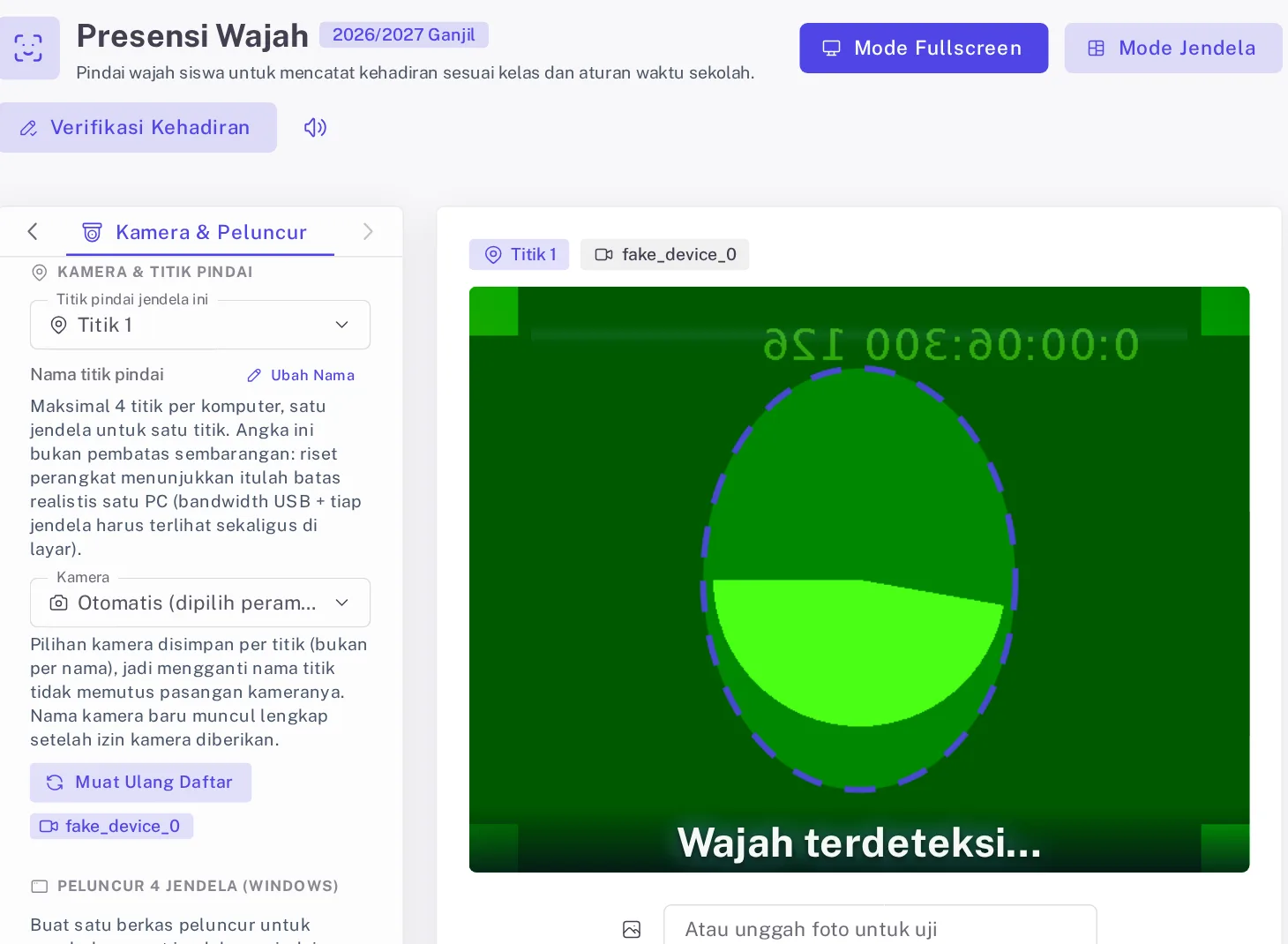This screenshot has width=1288, height=944.
Task: Switch to Mode Jendela
Action: [1172, 48]
